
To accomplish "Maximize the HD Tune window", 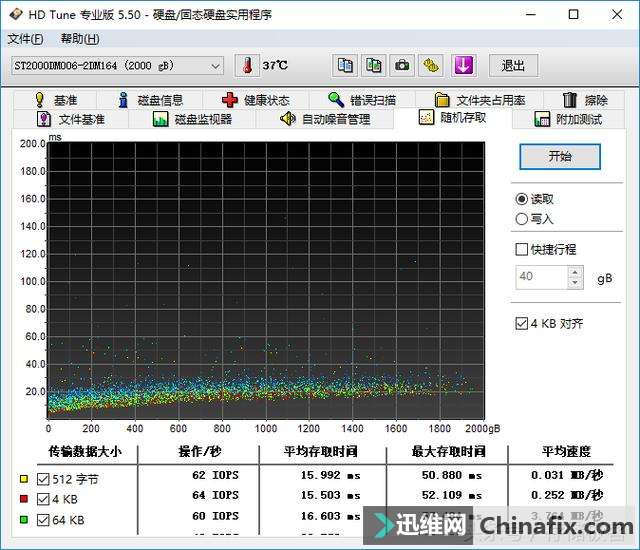I will pyautogui.click(x=573, y=15).
